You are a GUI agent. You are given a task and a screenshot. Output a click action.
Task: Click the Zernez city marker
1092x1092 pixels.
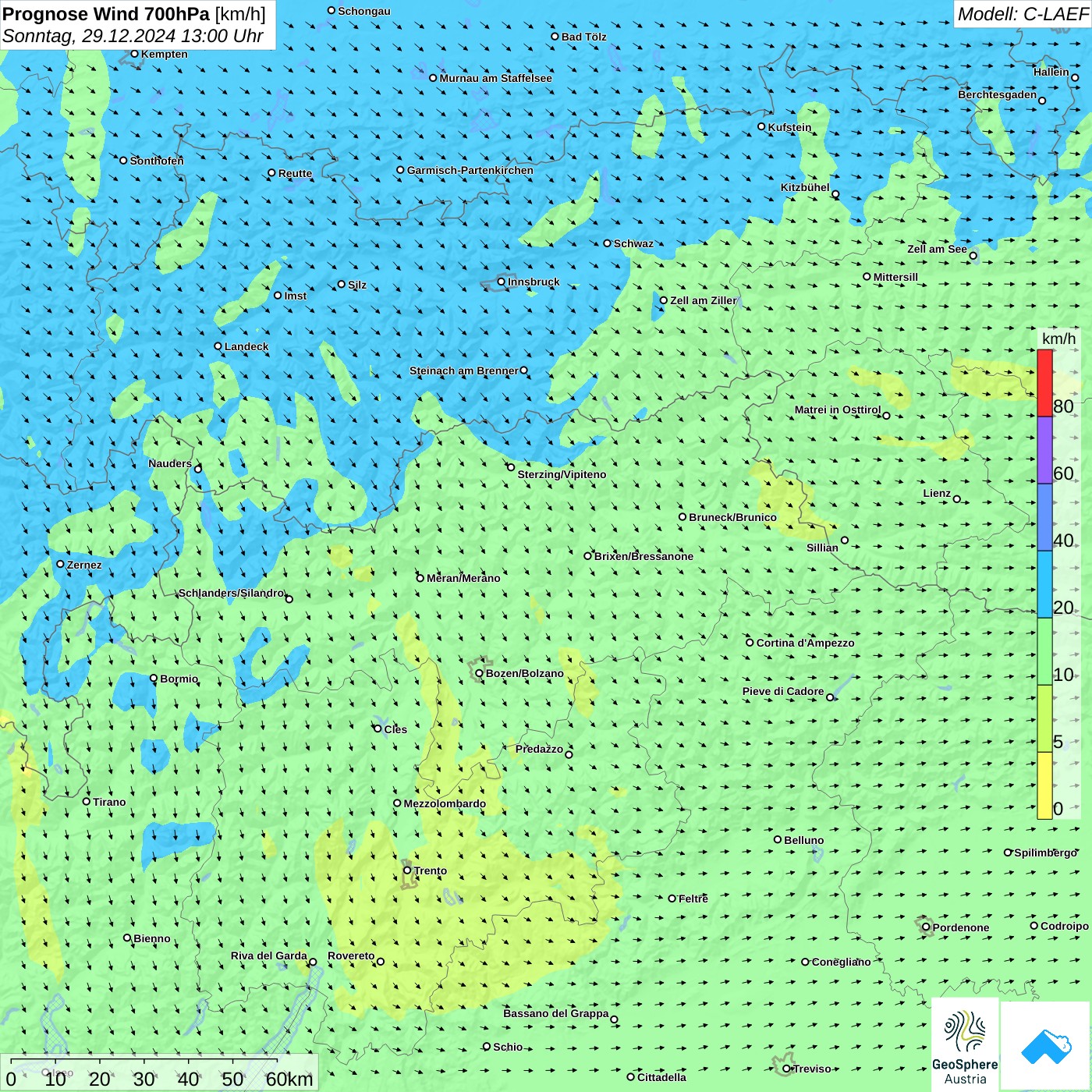click(61, 564)
